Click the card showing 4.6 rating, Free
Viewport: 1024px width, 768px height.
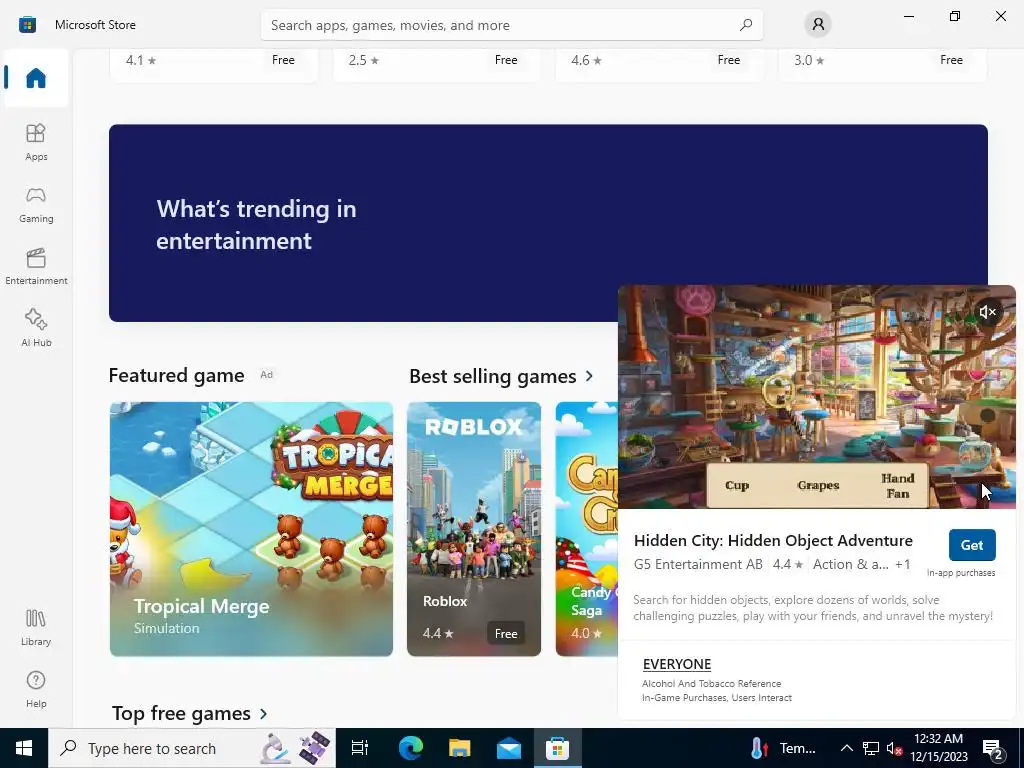click(x=659, y=64)
